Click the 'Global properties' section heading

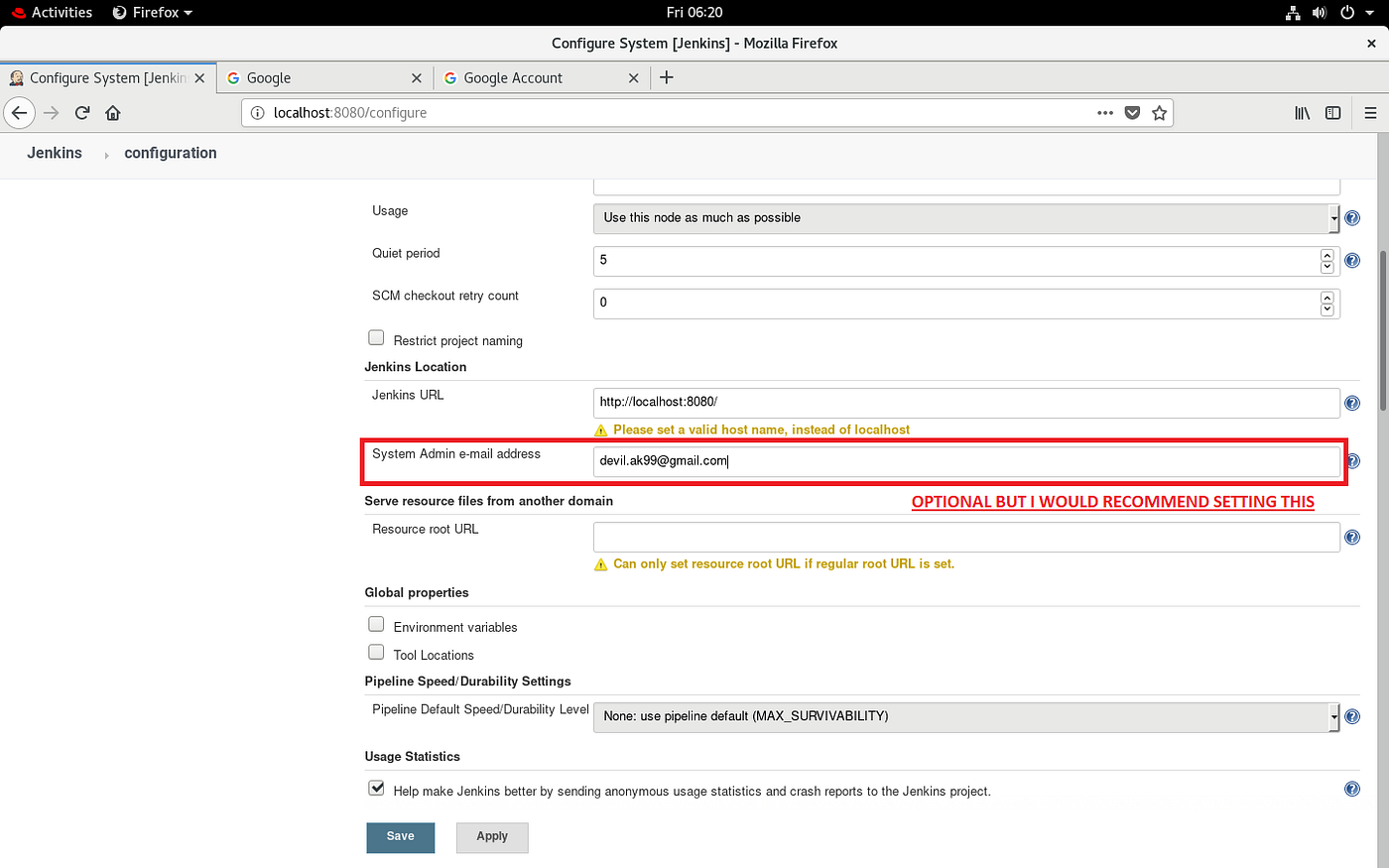coord(417,593)
